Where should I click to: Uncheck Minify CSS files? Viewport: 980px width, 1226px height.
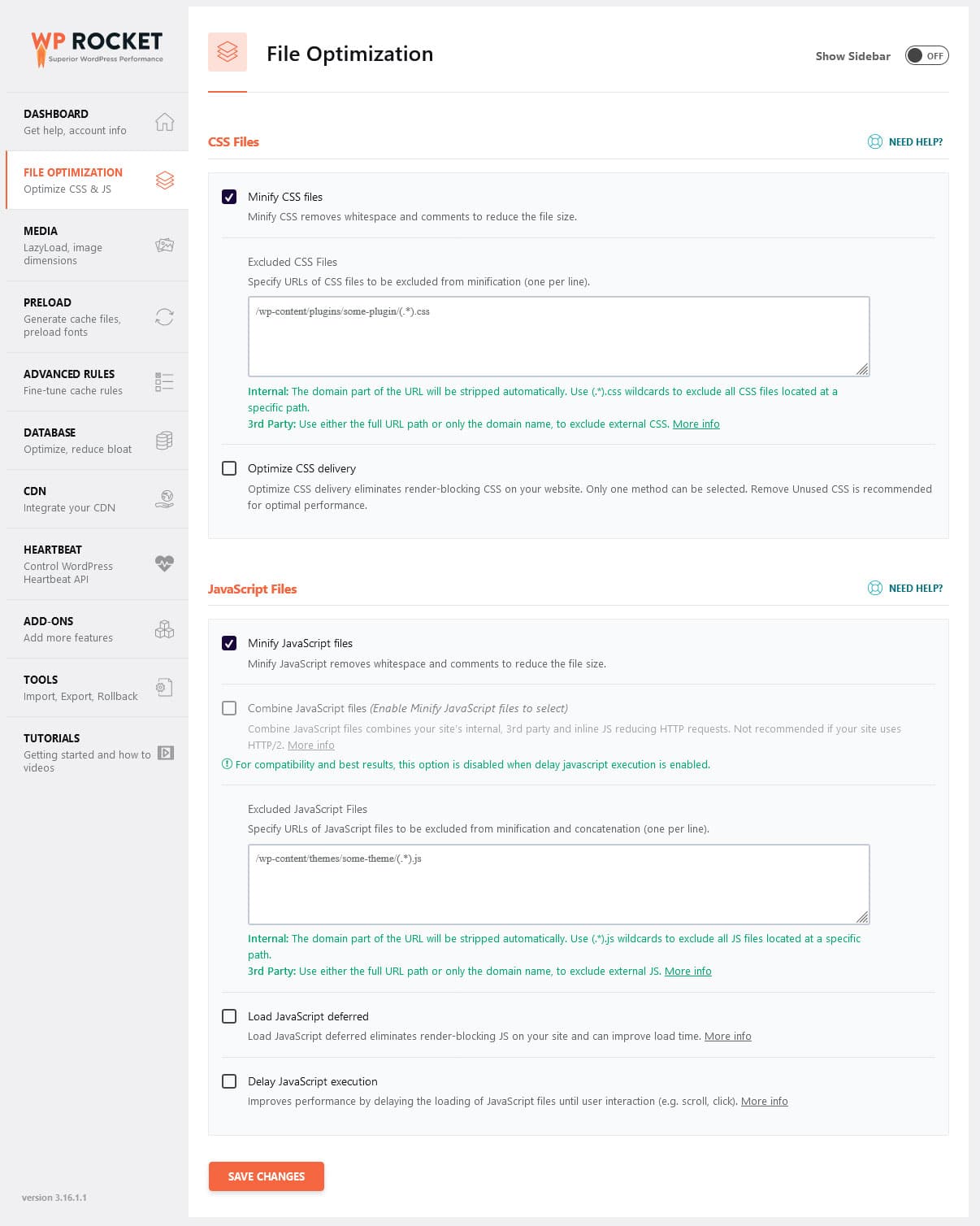coord(229,197)
